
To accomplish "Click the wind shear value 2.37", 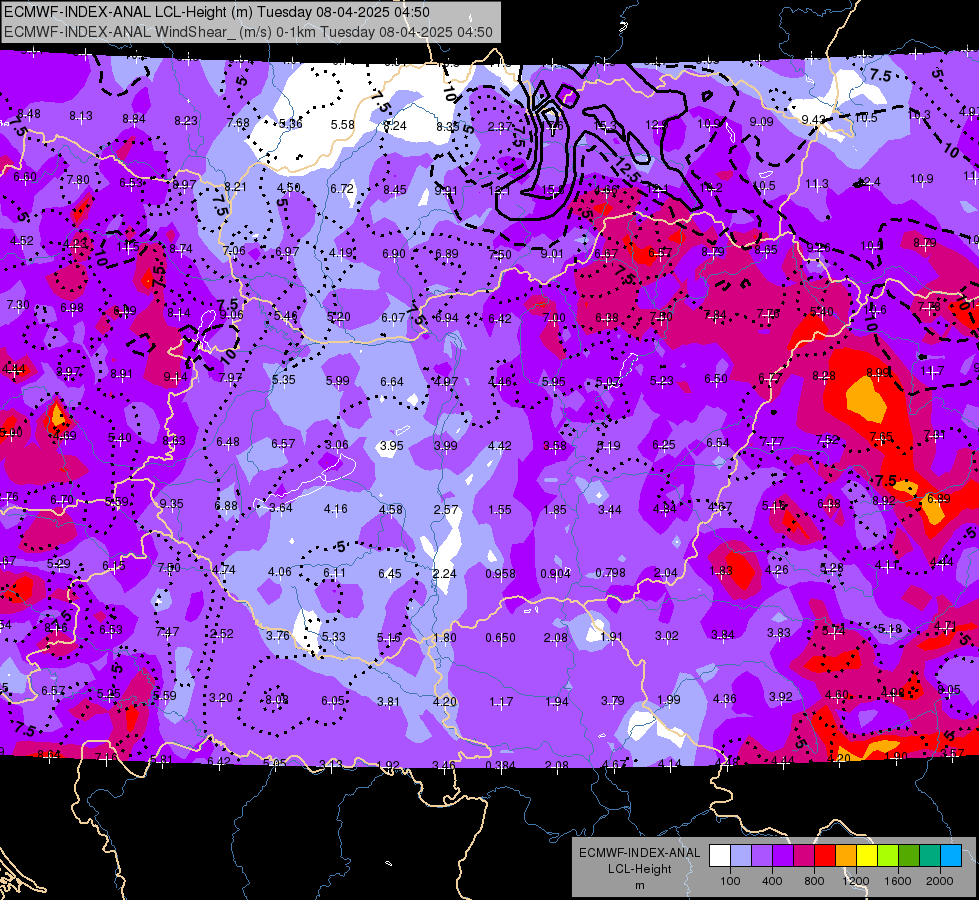I will point(499,126).
